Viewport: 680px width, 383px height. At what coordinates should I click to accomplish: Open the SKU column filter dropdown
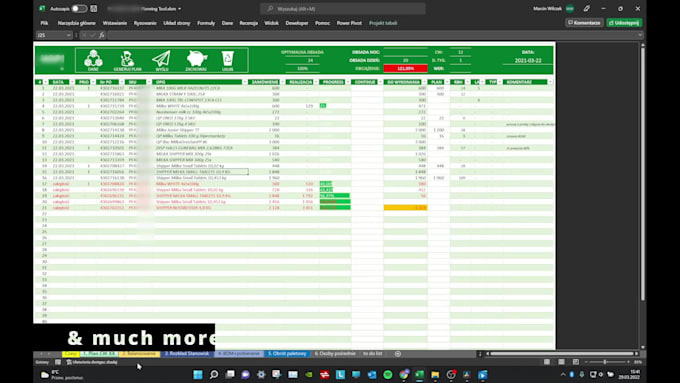[x=149, y=82]
